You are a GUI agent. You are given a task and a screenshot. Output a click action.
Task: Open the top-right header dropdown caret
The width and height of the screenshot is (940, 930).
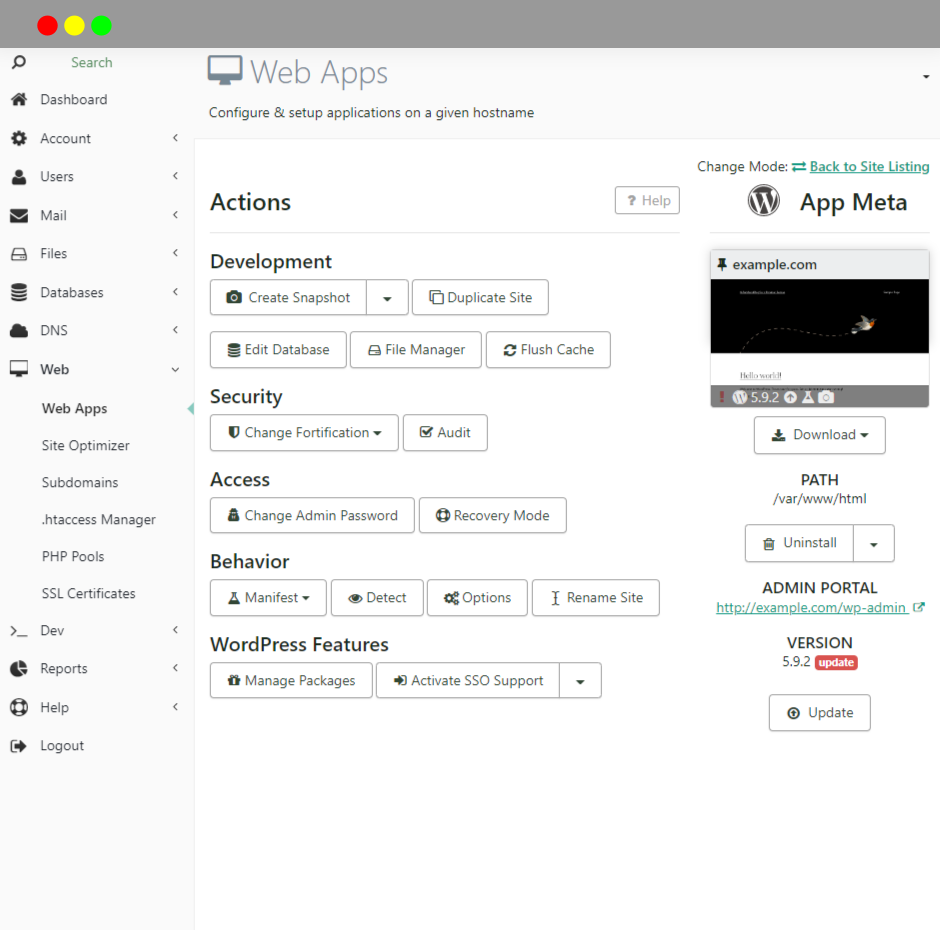[926, 77]
